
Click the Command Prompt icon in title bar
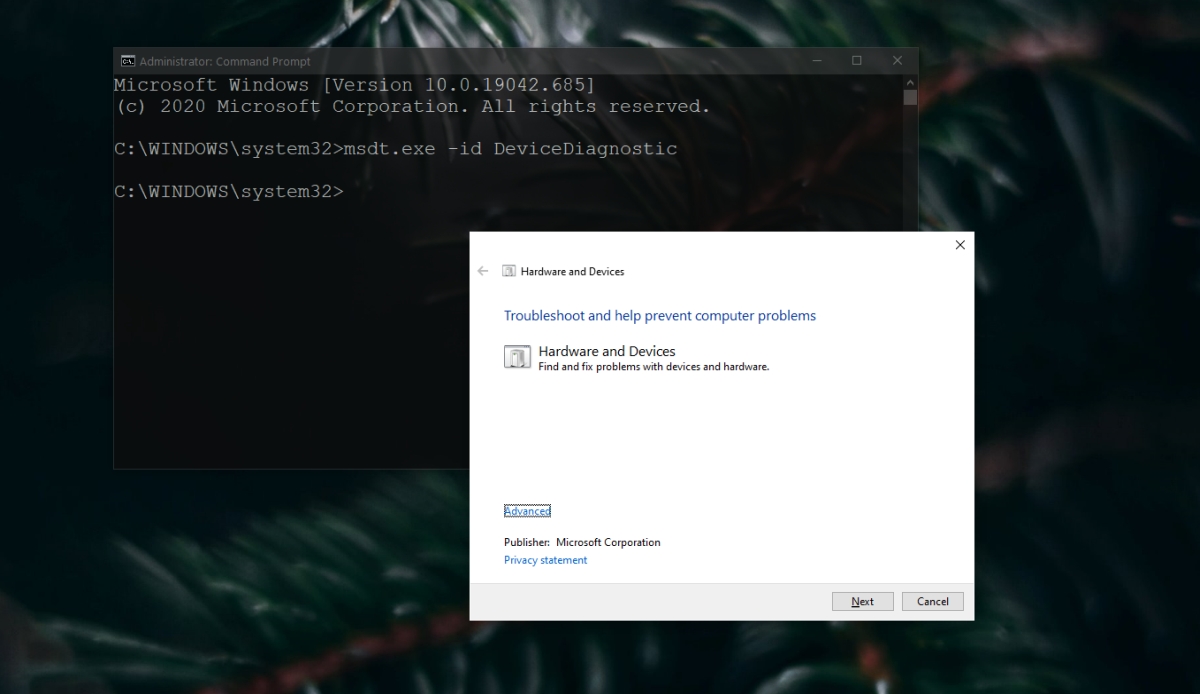coord(128,61)
